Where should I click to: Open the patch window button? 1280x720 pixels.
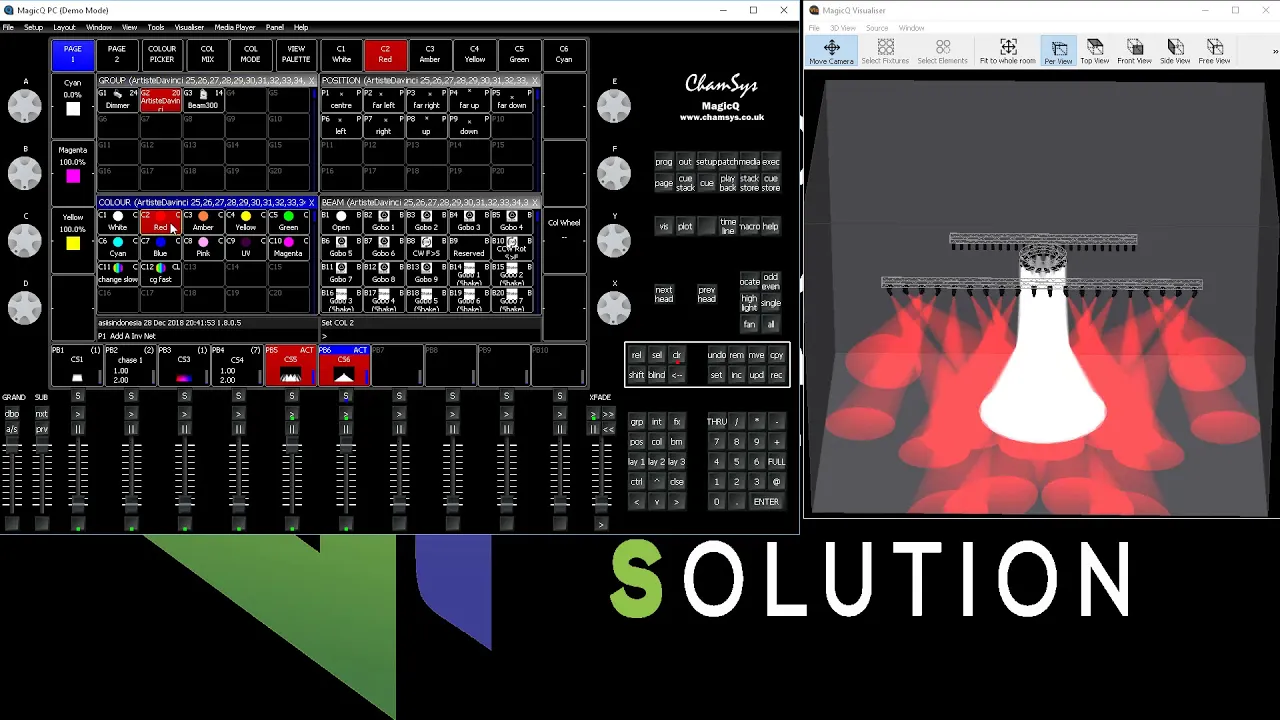pyautogui.click(x=728, y=162)
